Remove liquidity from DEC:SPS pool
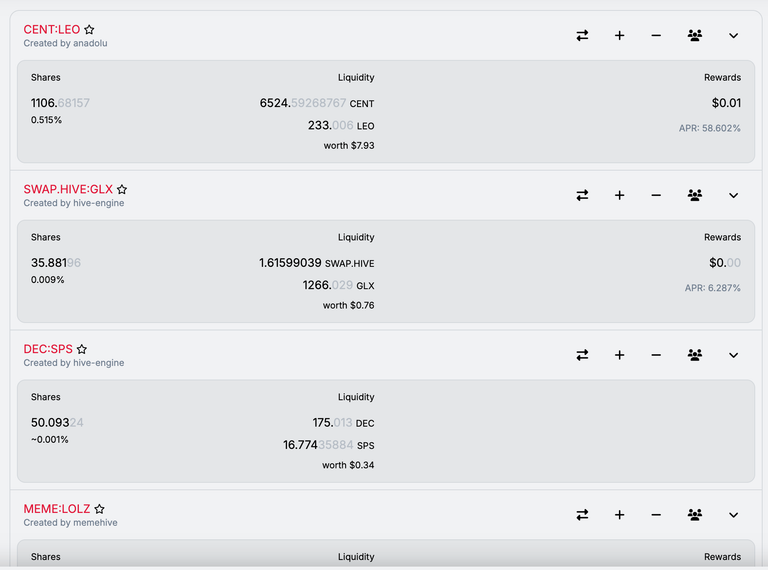The image size is (768, 570). click(656, 355)
